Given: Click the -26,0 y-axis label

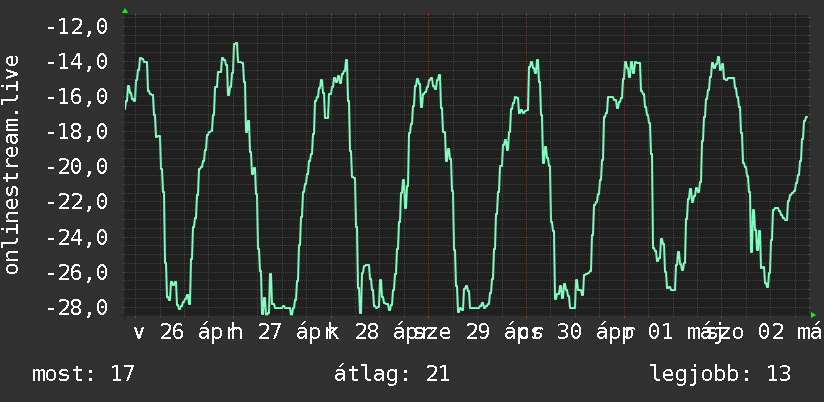Looking at the screenshot, I should 77,272.
